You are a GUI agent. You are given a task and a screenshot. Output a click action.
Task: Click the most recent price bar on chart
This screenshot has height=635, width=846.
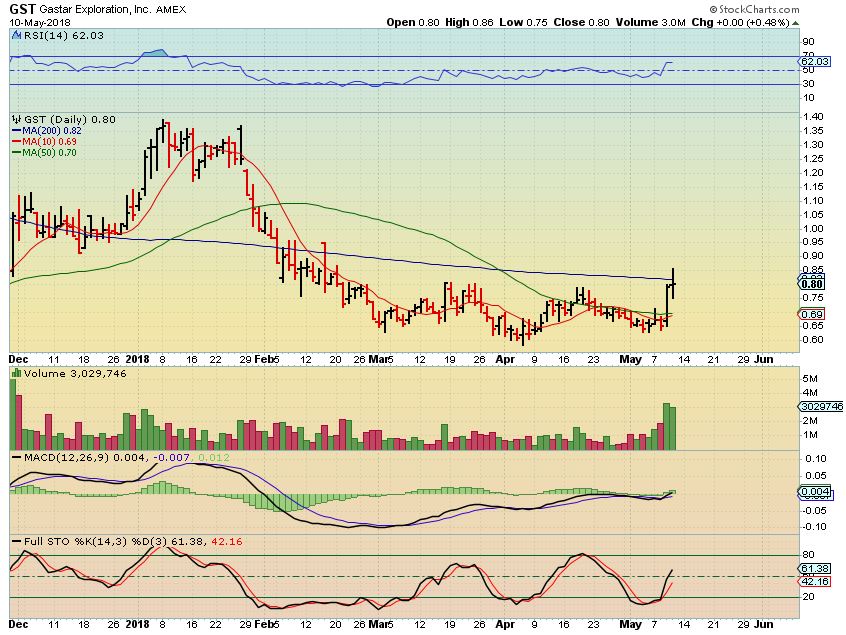[673, 283]
